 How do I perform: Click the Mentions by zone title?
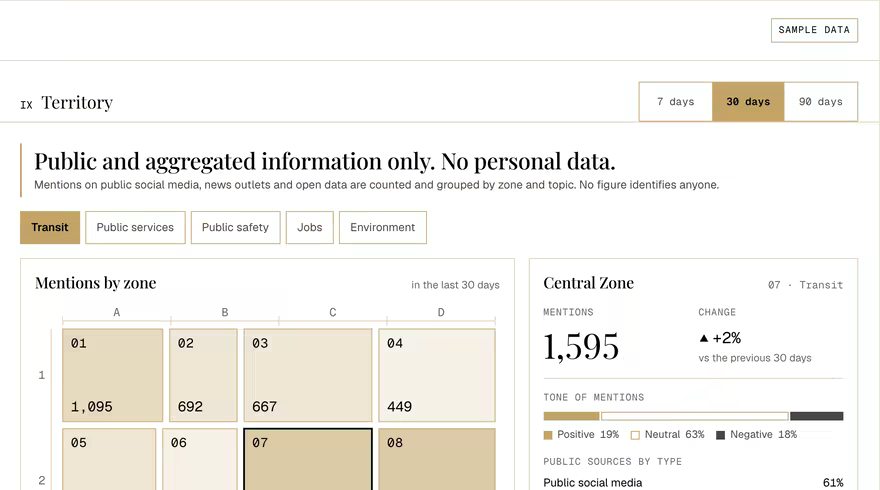(x=95, y=283)
